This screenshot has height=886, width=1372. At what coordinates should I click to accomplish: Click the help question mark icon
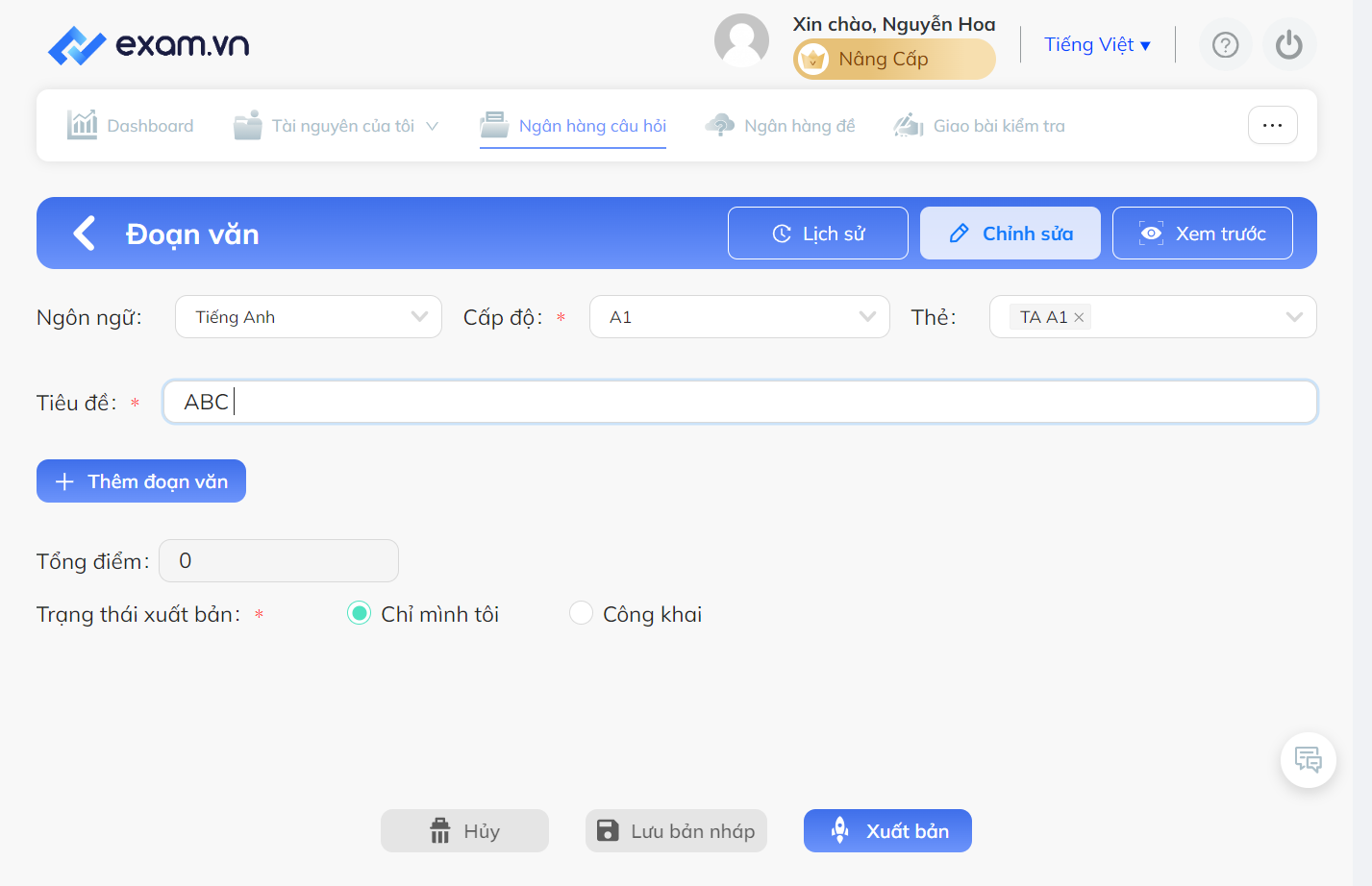[1225, 44]
